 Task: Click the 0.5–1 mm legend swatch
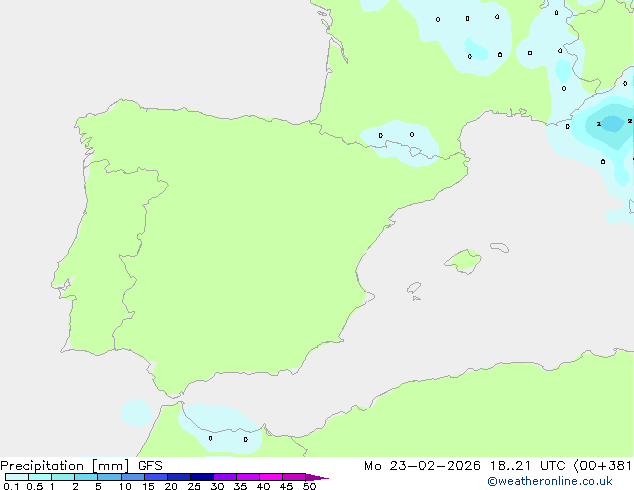pyautogui.click(x=40, y=477)
